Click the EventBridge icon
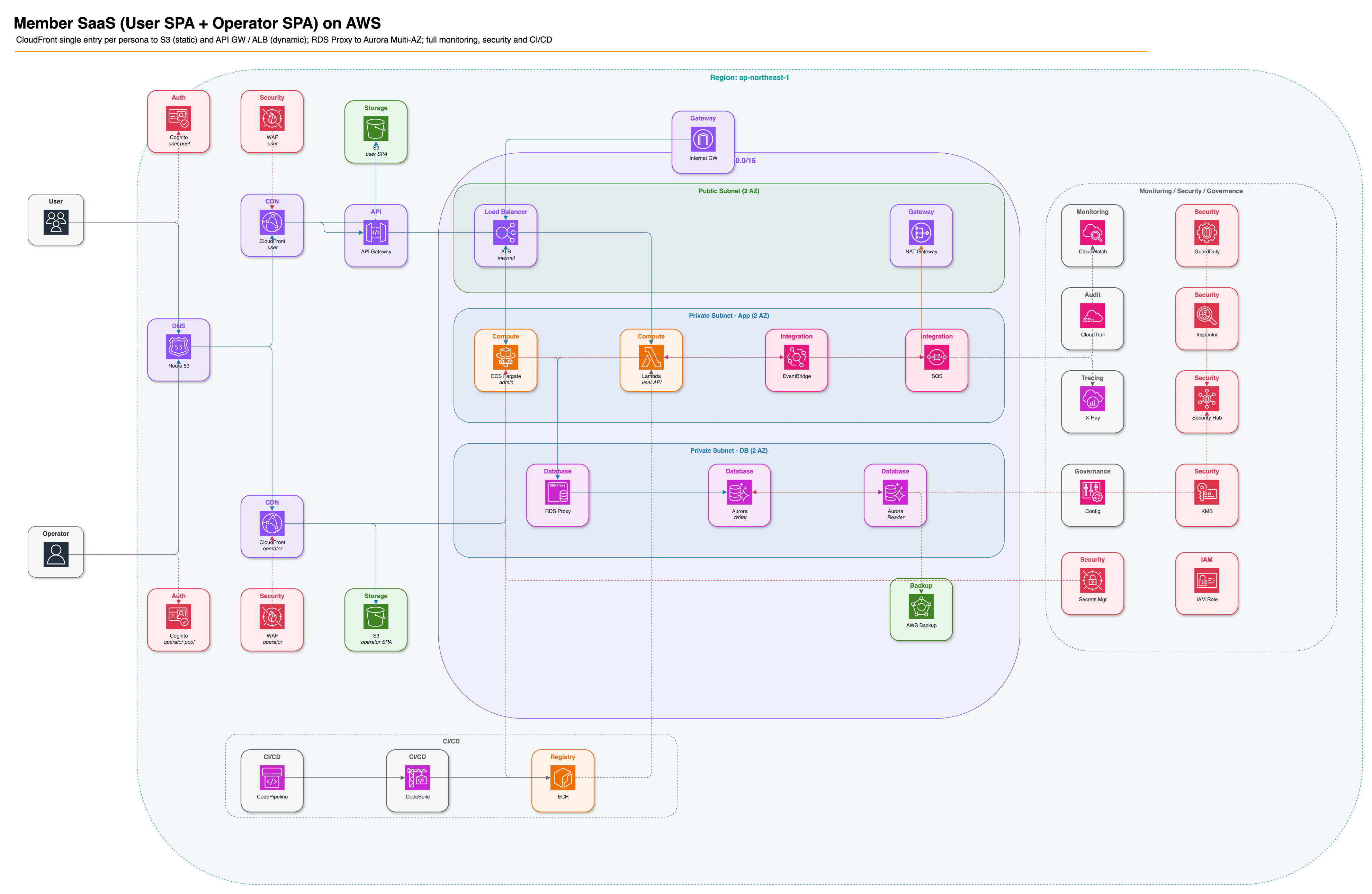Screen dimensions: 1372x894 tap(796, 357)
